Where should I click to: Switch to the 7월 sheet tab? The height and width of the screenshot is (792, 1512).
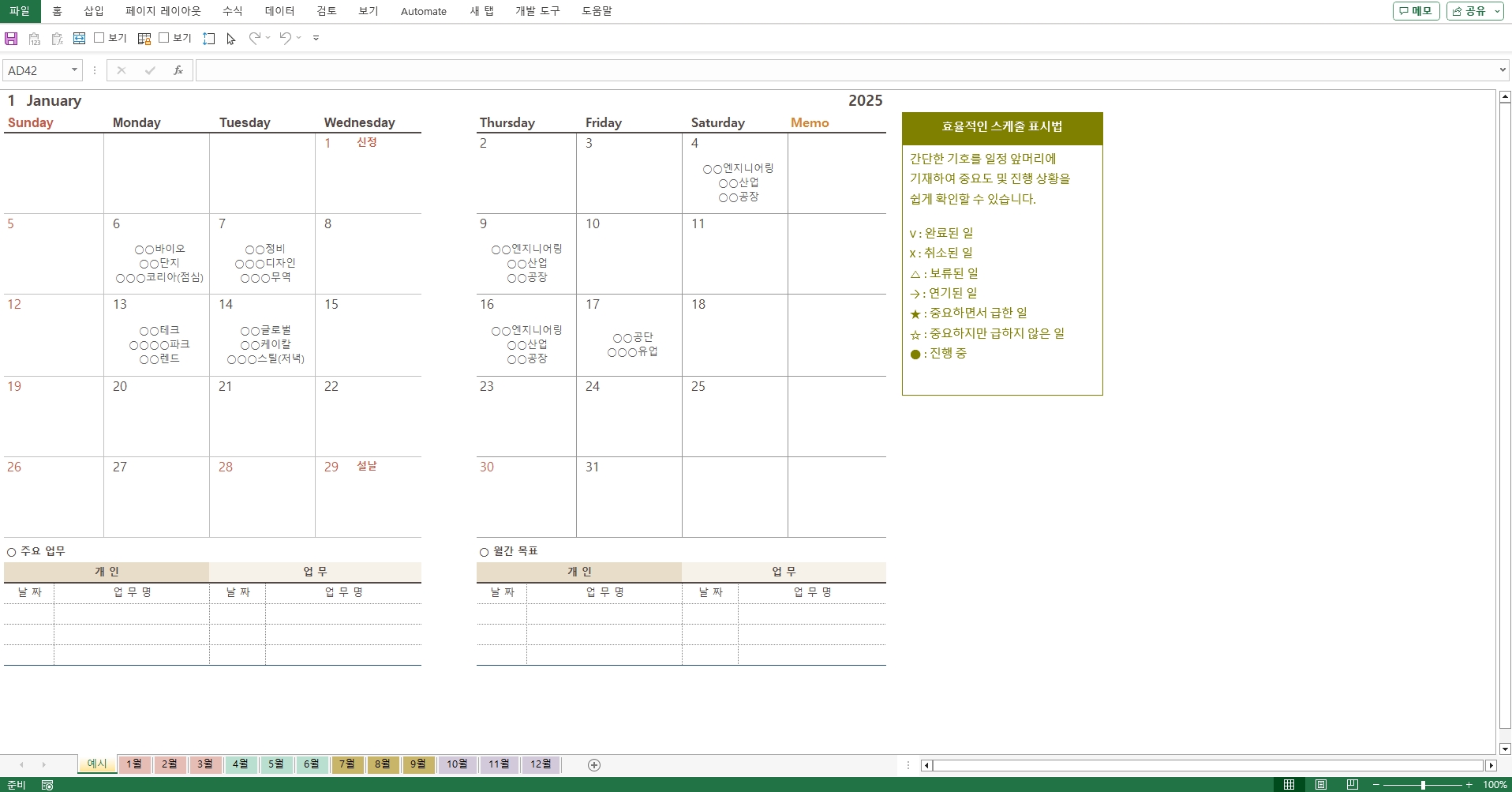click(x=347, y=764)
